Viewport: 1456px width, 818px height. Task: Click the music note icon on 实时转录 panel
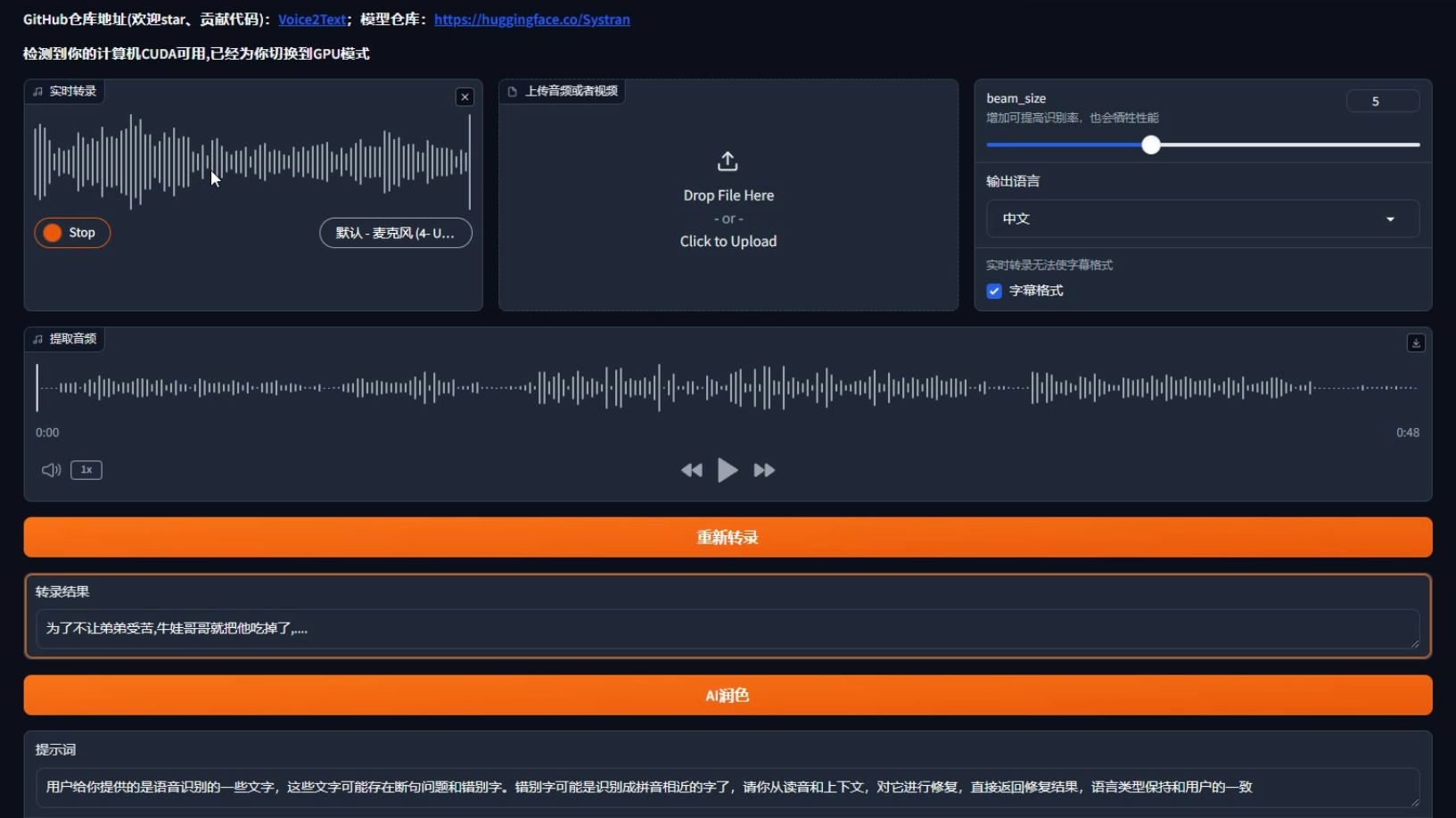pyautogui.click(x=37, y=91)
